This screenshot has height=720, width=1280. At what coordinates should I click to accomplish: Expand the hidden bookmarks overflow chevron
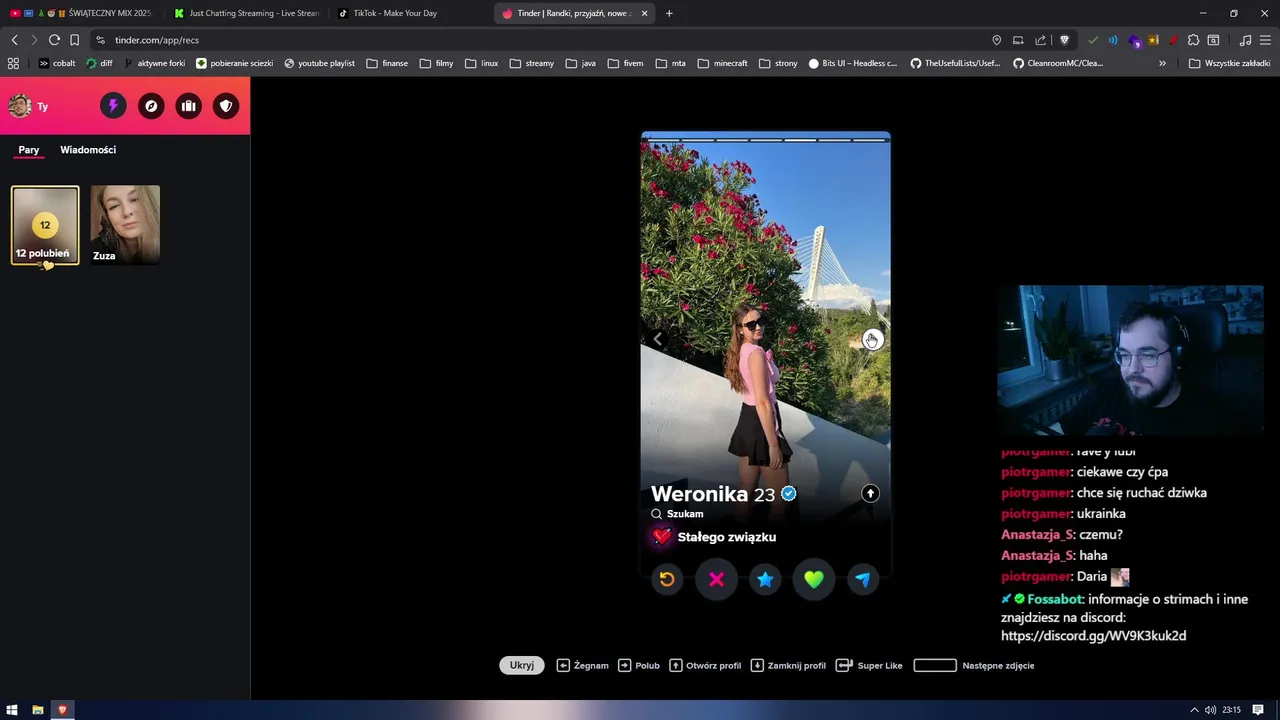point(1162,63)
